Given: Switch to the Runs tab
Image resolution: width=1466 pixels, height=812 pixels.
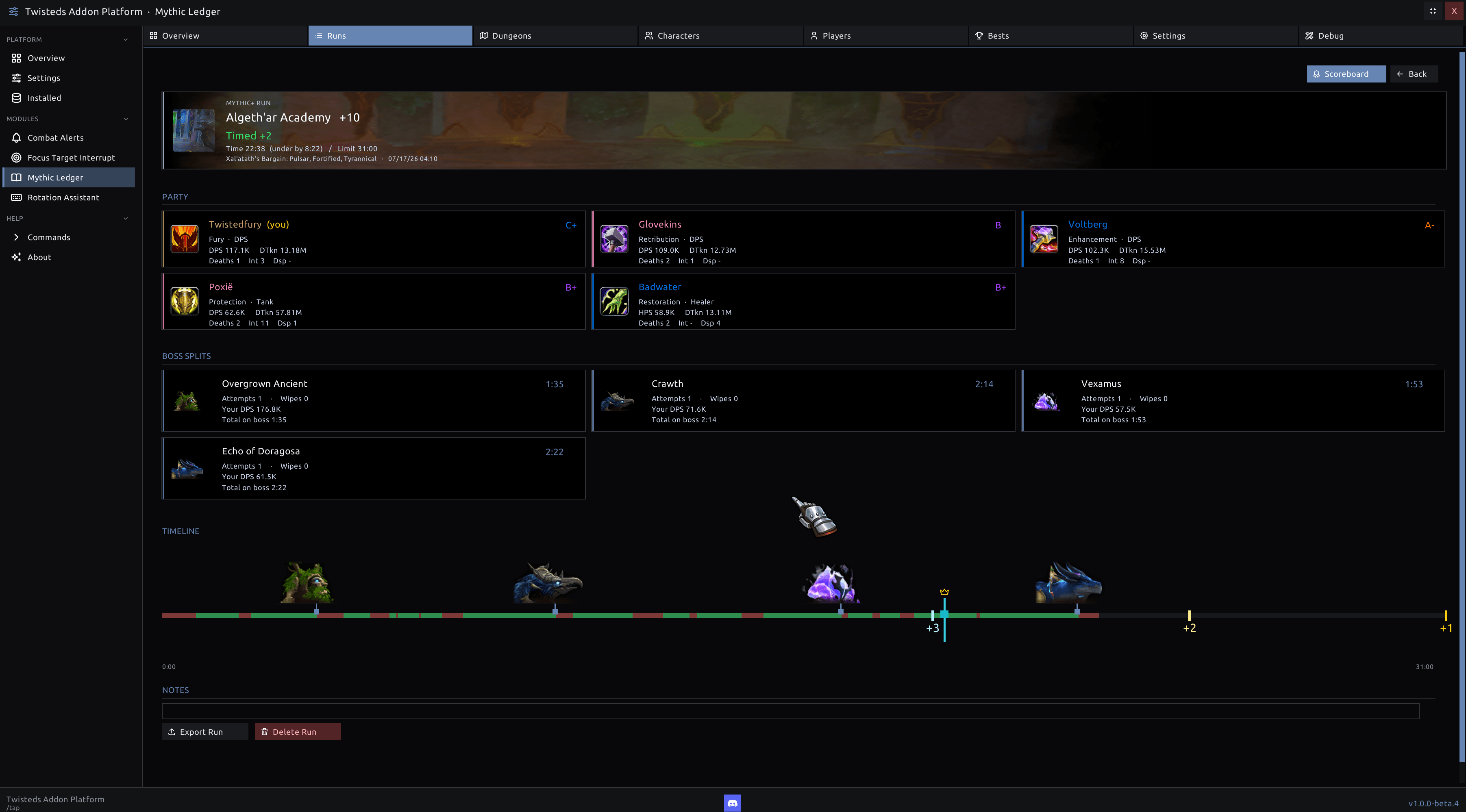Looking at the screenshot, I should click(x=390, y=35).
